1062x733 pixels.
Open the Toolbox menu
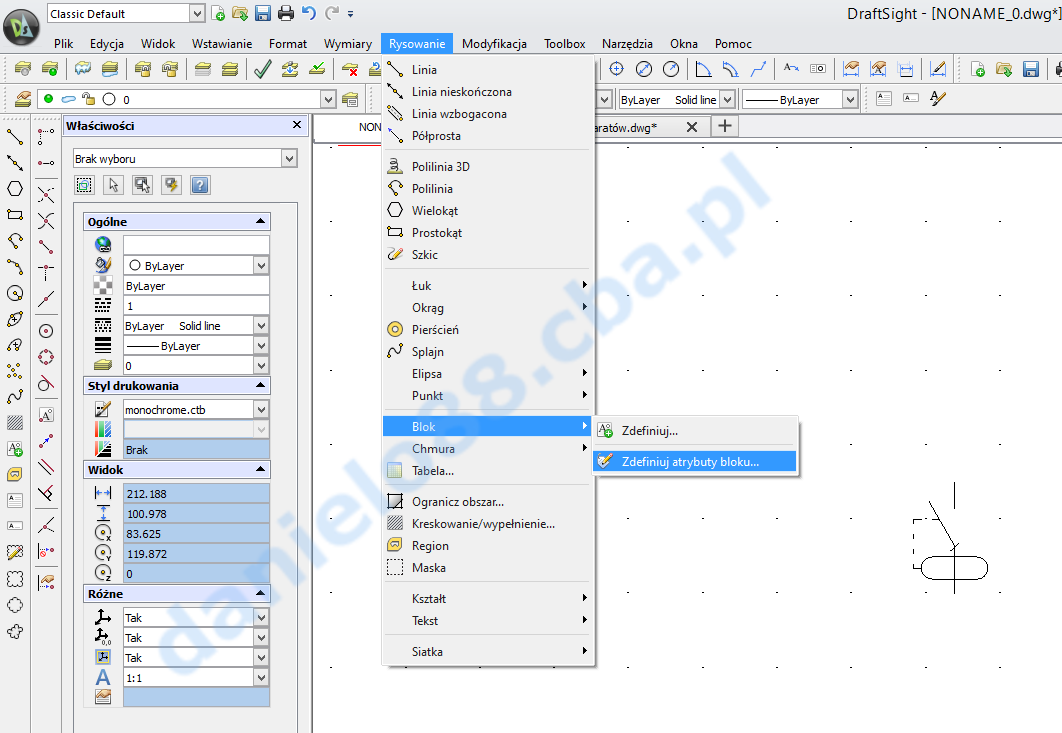coord(564,43)
